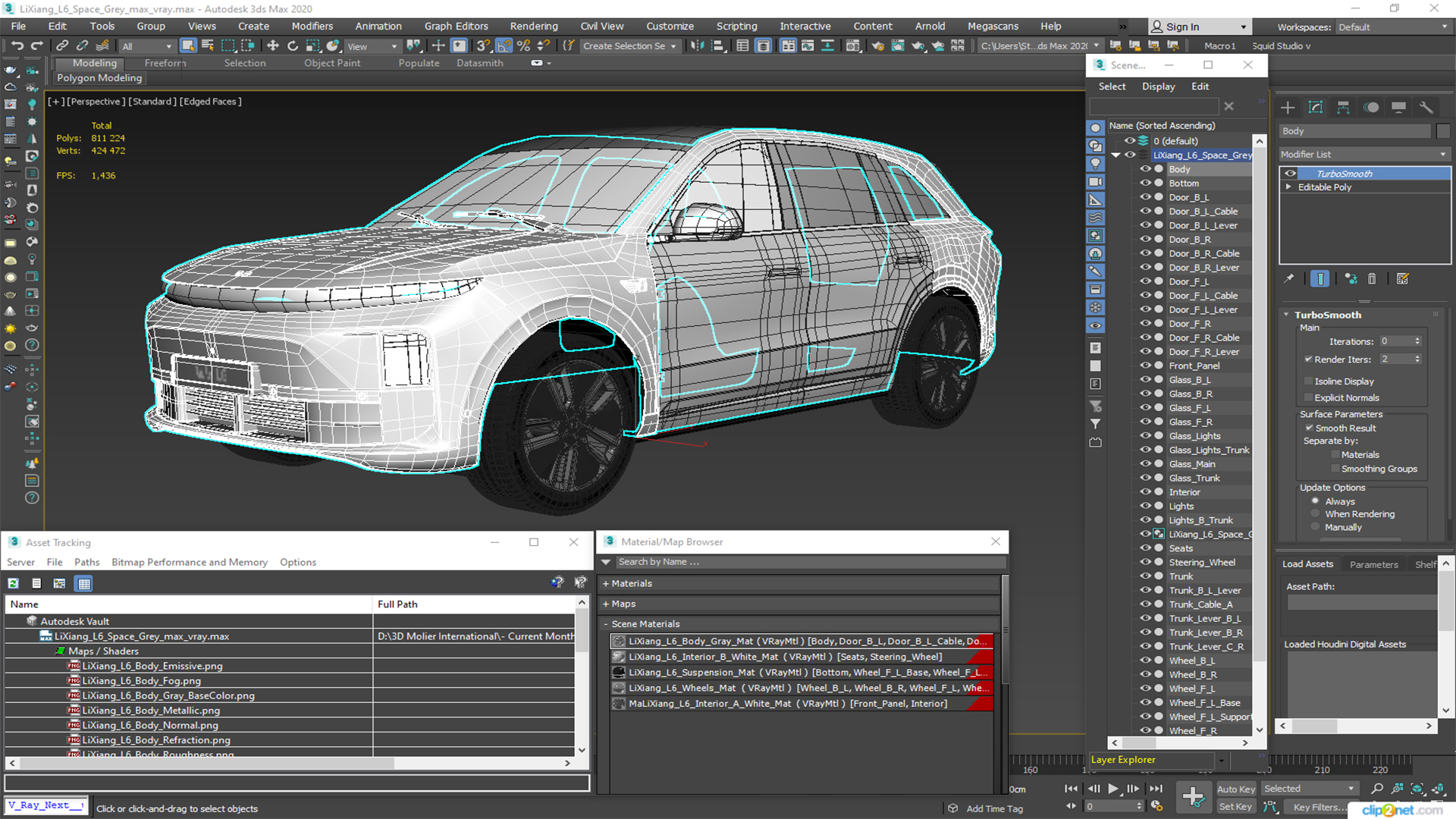Click the Undo arrow in main toolbar

[17, 45]
